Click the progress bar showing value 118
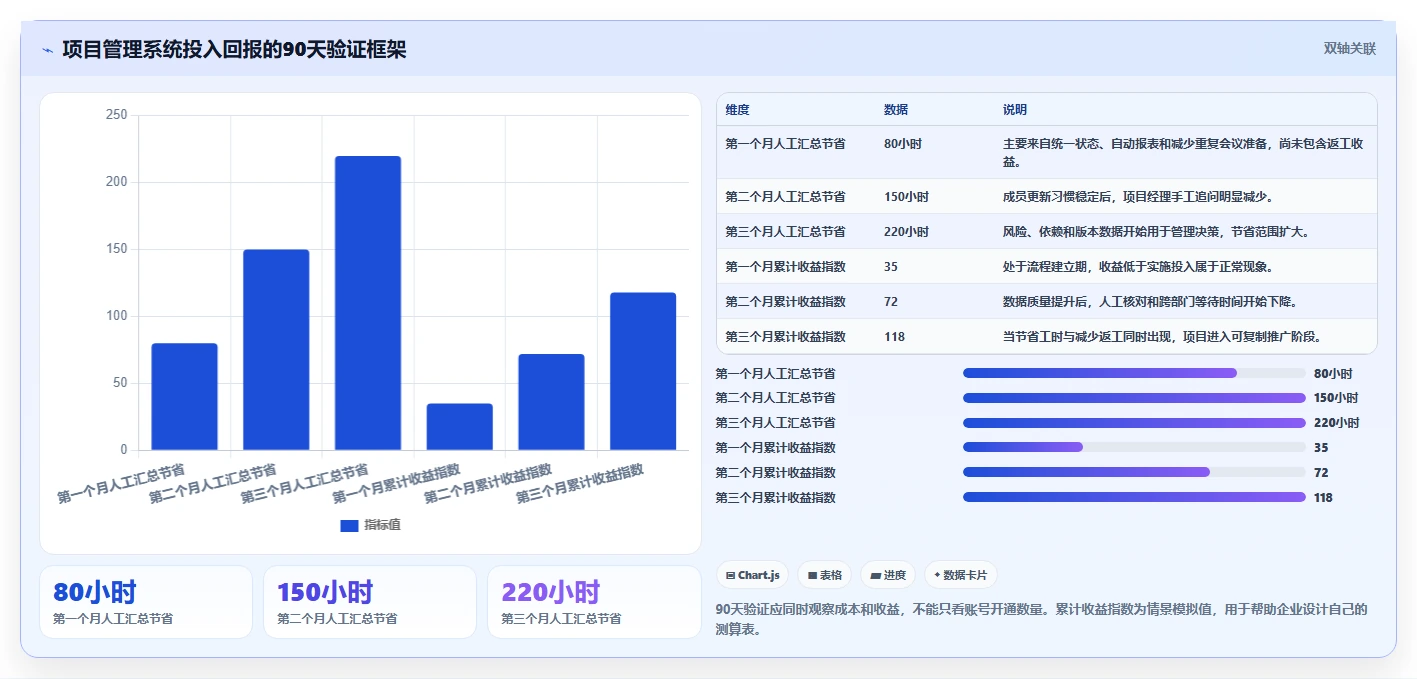 click(1134, 497)
